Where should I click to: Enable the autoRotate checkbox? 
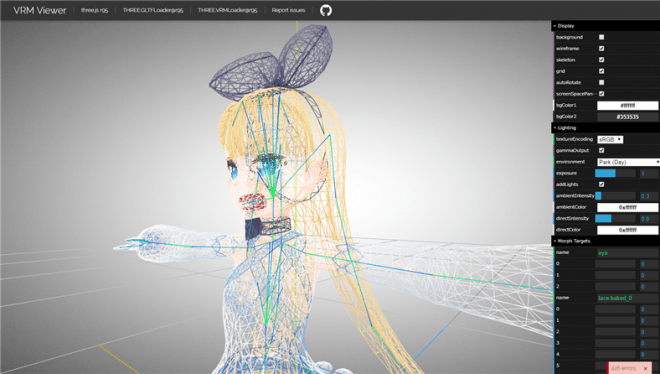pyautogui.click(x=601, y=82)
